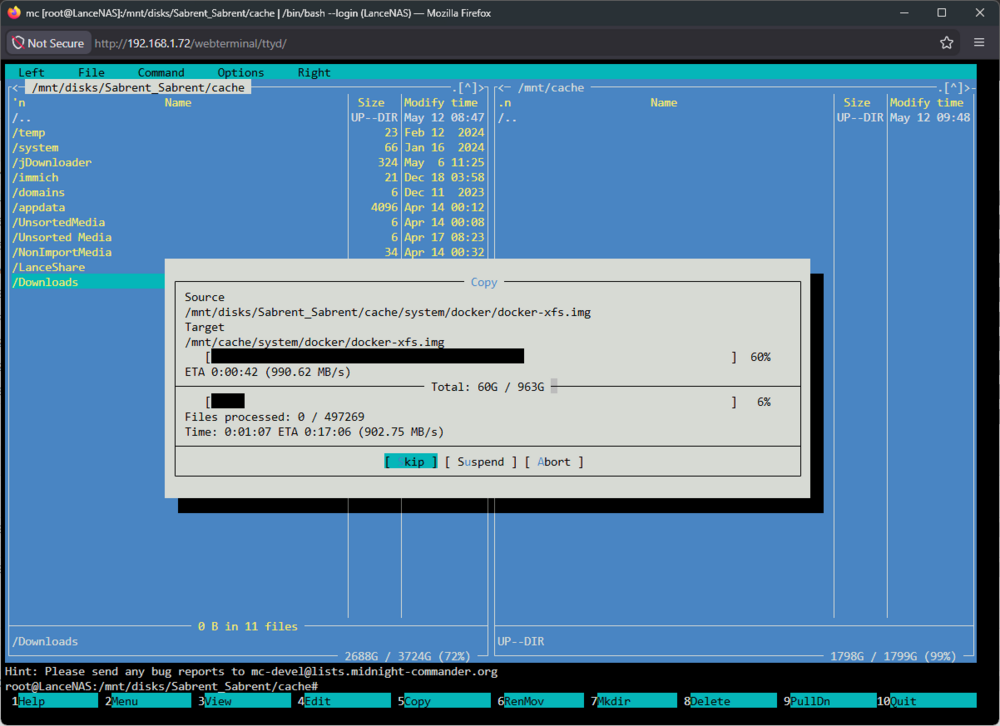Toggle sort by Modify time in right panel
Image resolution: width=1000 pixels, height=726 pixels.
click(930, 103)
